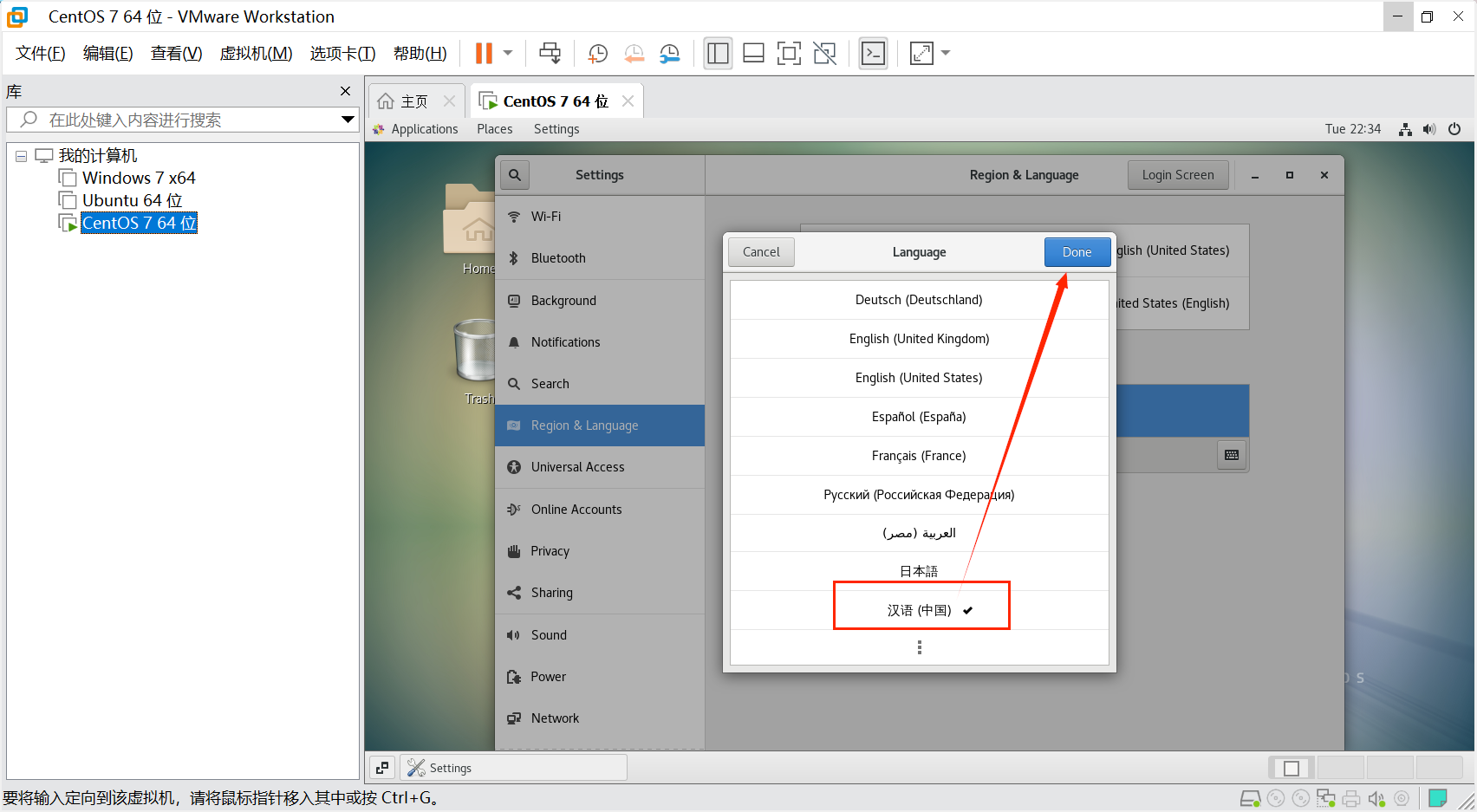Viewport: 1477px width, 812px height.
Task: Open the pause button dropdown arrow
Action: point(508,53)
